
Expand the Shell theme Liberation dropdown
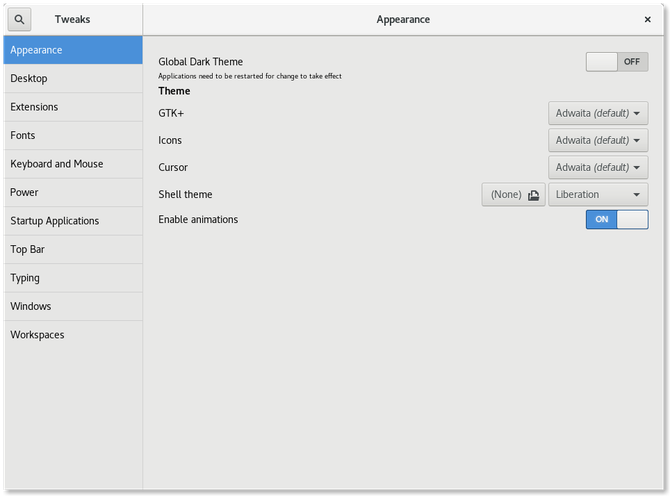tap(598, 194)
